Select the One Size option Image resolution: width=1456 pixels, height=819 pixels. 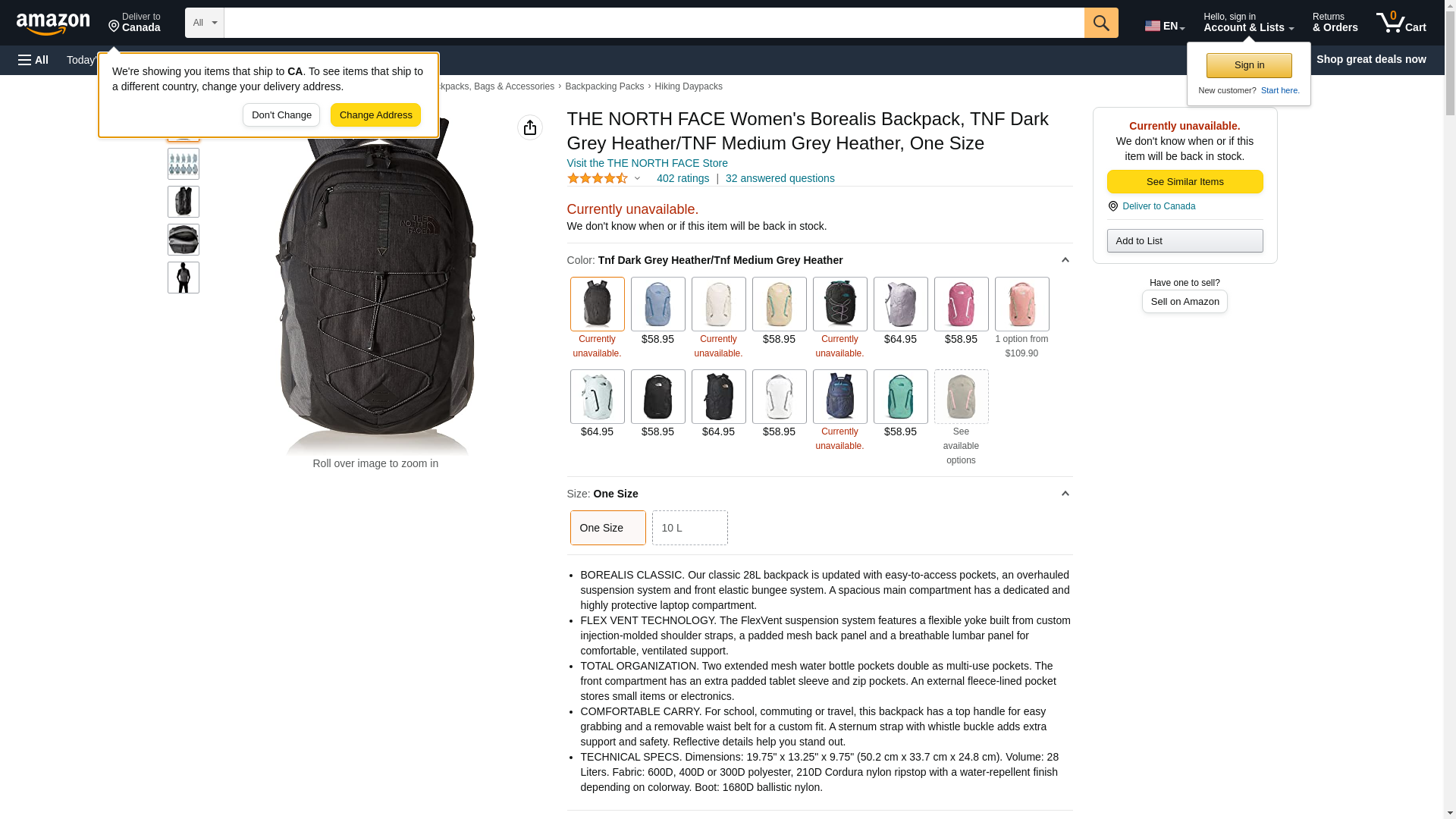608,528
